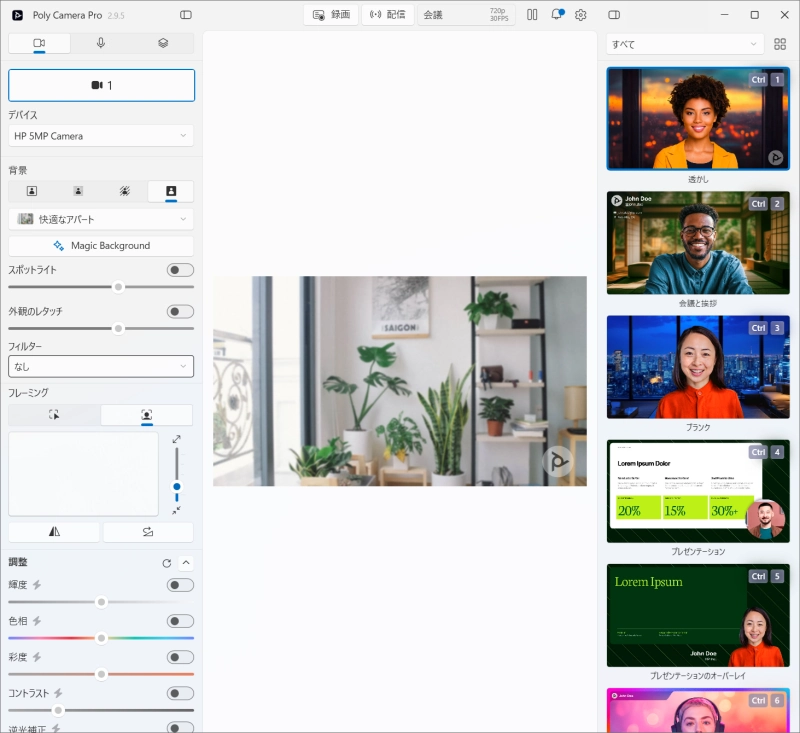Enable the 輝度 adjustment toggle

pyautogui.click(x=180, y=585)
